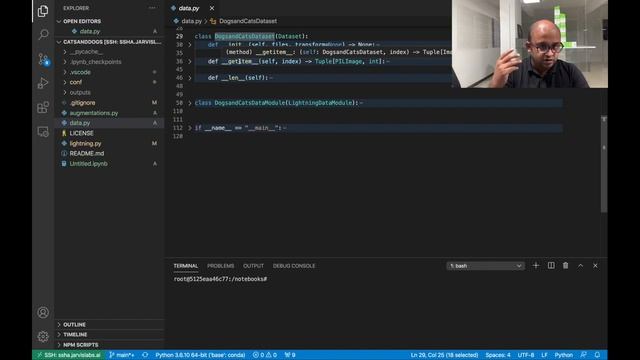Viewport: 640px width, 360px height.
Task: Change indentation via Spaces: 4
Action: [x=498, y=355]
